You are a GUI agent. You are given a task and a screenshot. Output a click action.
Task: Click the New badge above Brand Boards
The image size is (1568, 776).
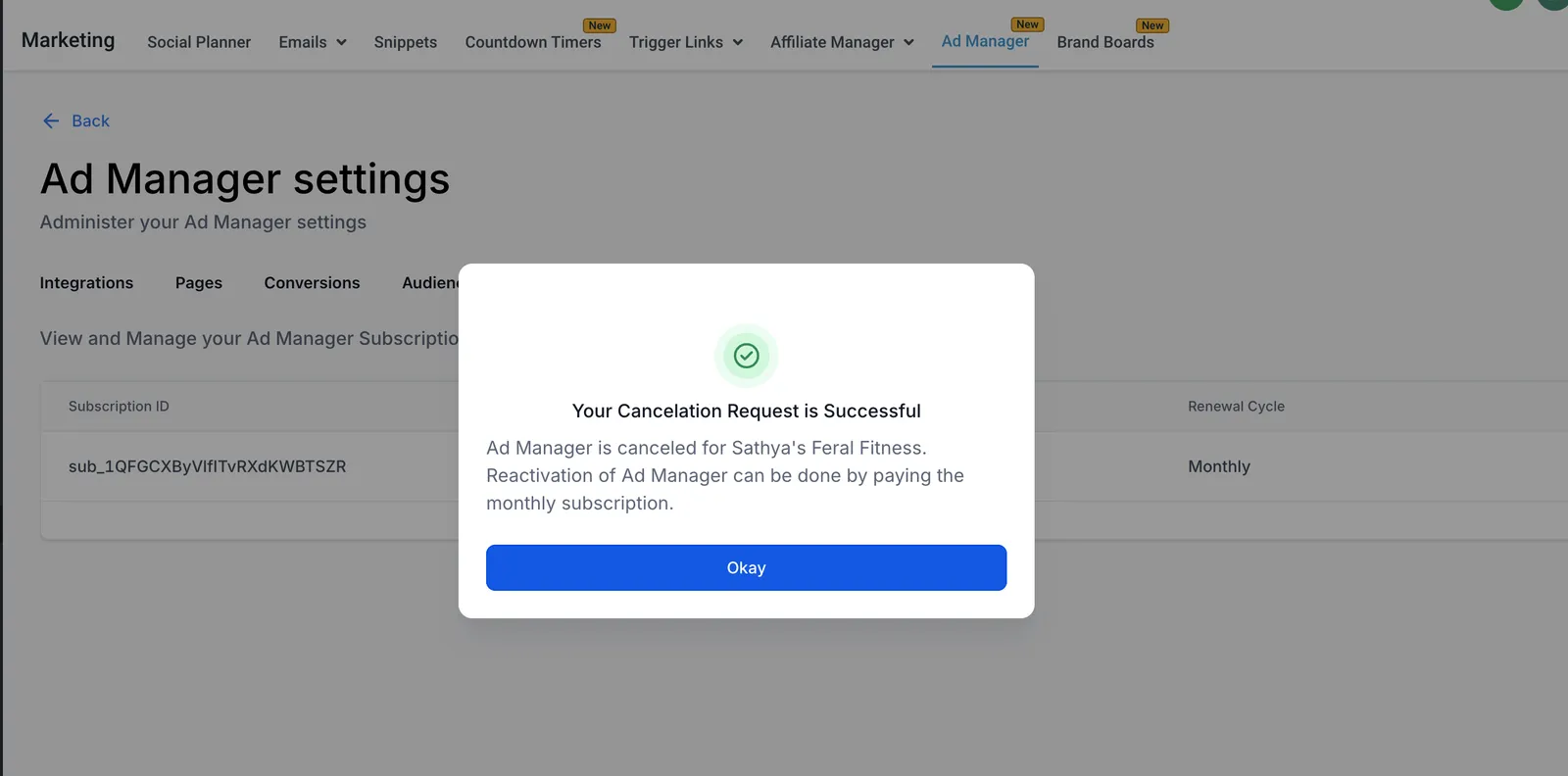pyautogui.click(x=1152, y=25)
